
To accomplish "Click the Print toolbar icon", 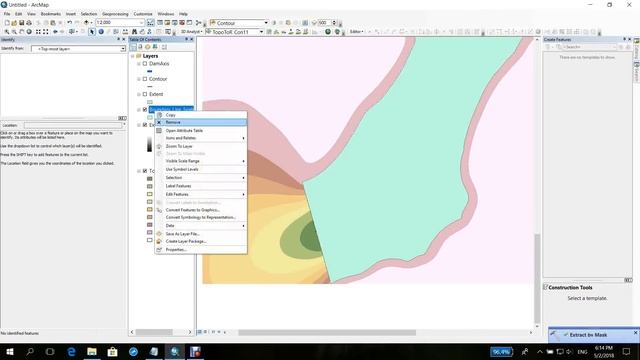I will (x=29, y=22).
